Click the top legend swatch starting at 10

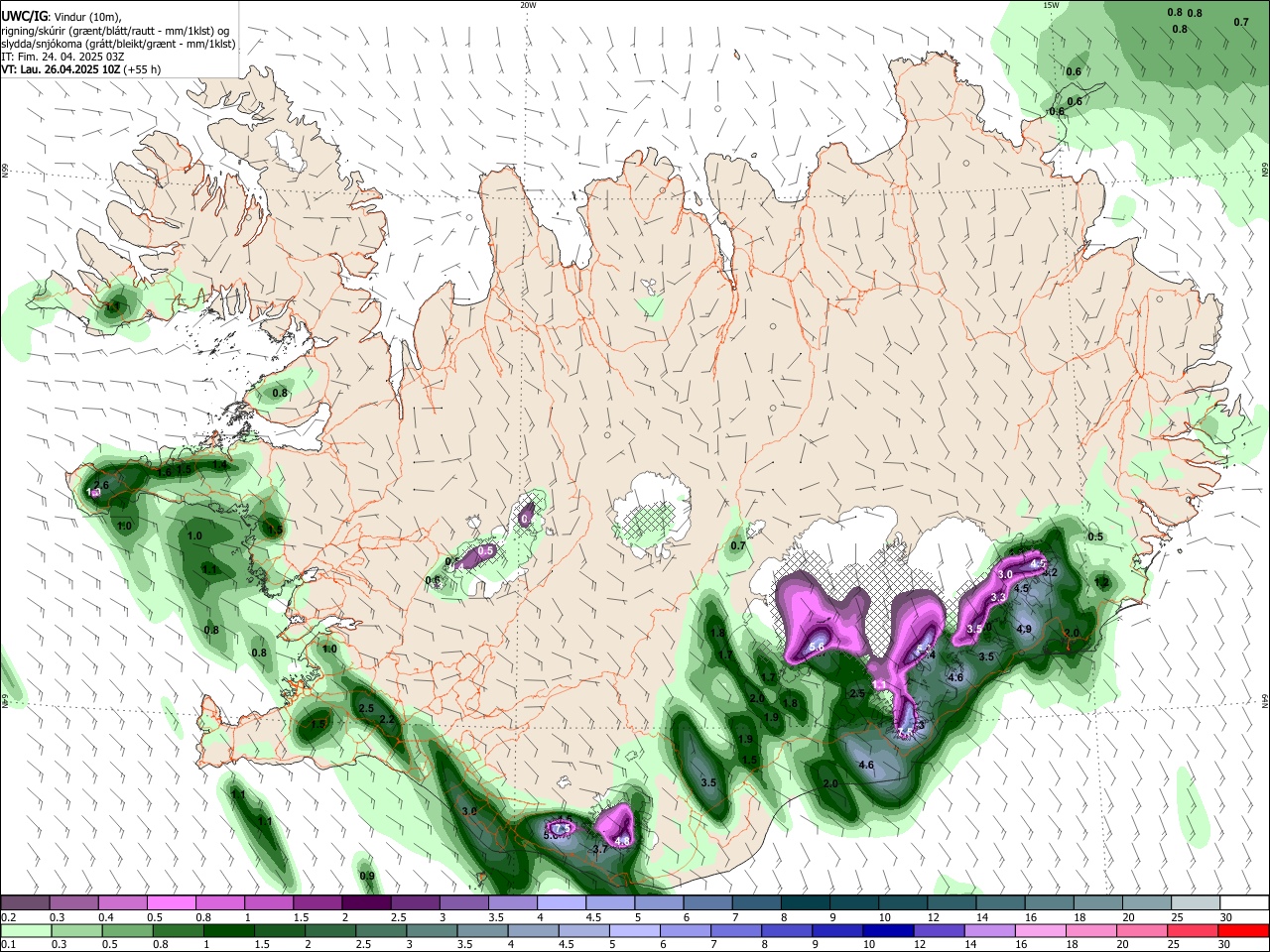[x=903, y=903]
